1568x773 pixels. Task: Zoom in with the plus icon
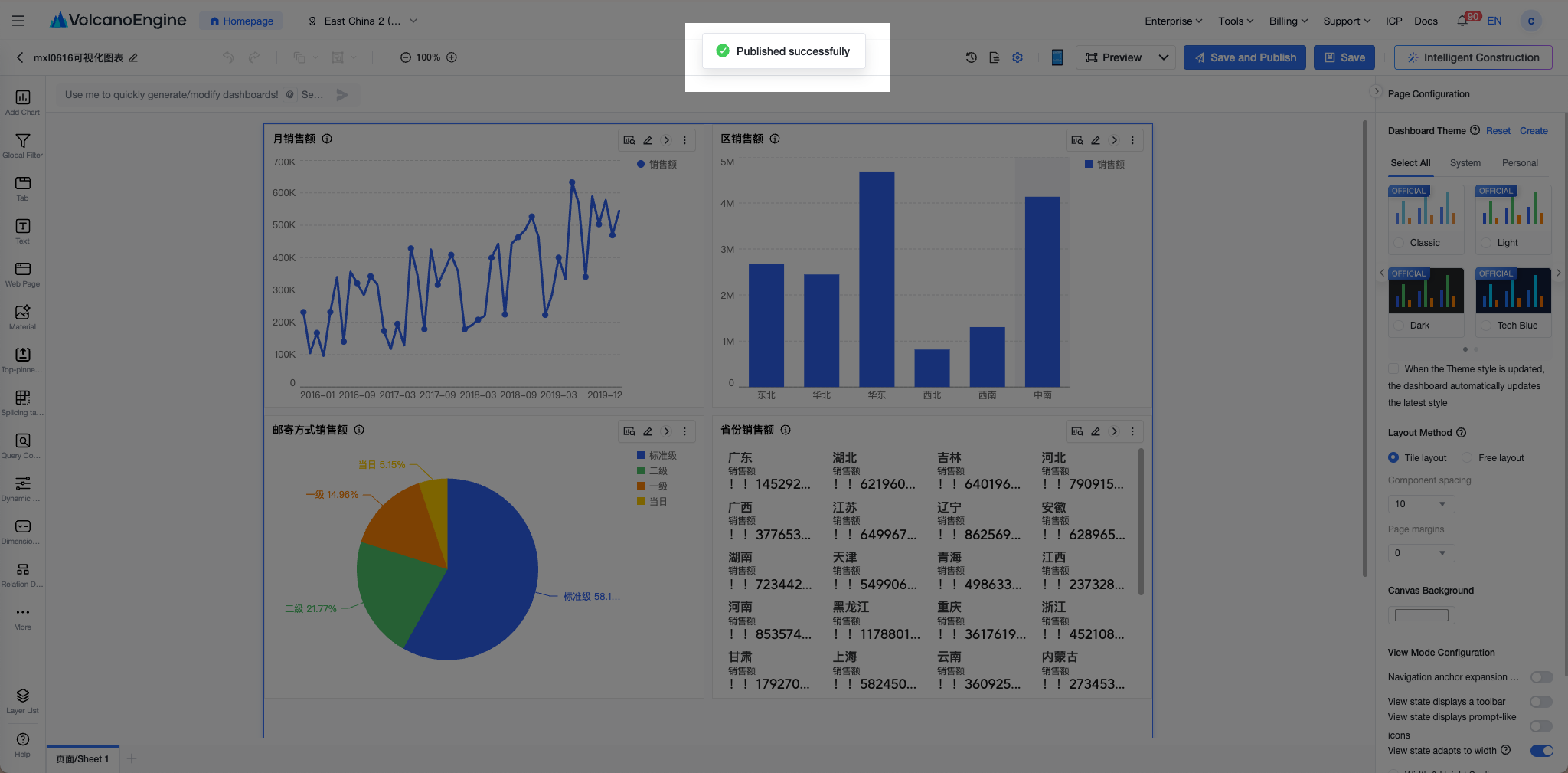coord(452,57)
